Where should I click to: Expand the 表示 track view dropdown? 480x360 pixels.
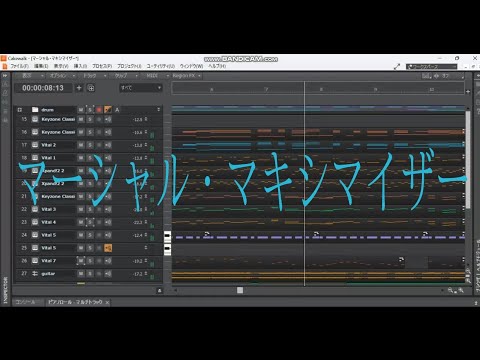tap(33, 76)
